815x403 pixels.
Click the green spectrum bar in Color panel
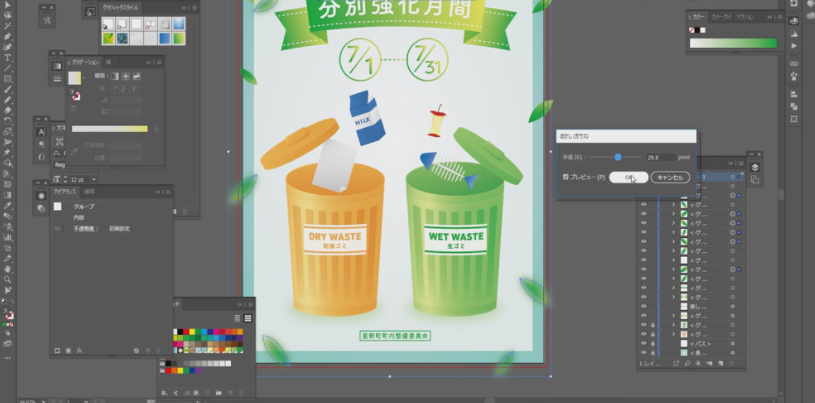point(733,43)
